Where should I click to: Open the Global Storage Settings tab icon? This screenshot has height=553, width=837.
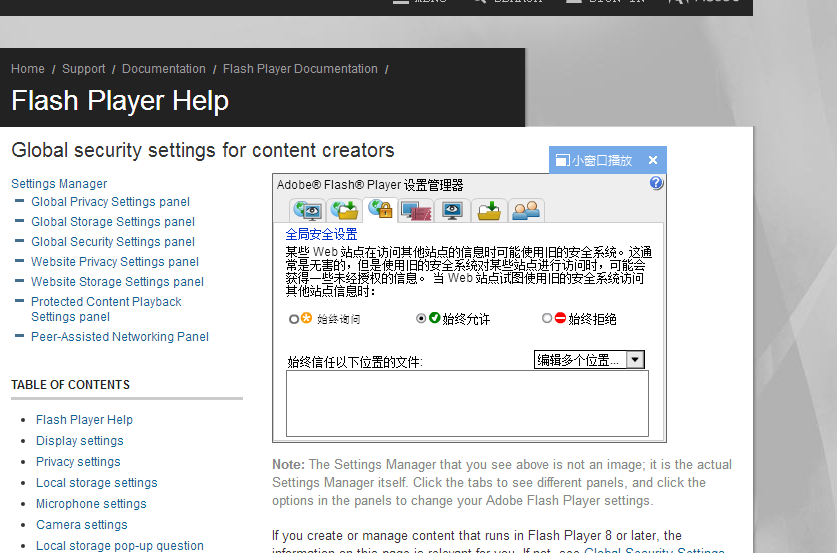click(344, 210)
